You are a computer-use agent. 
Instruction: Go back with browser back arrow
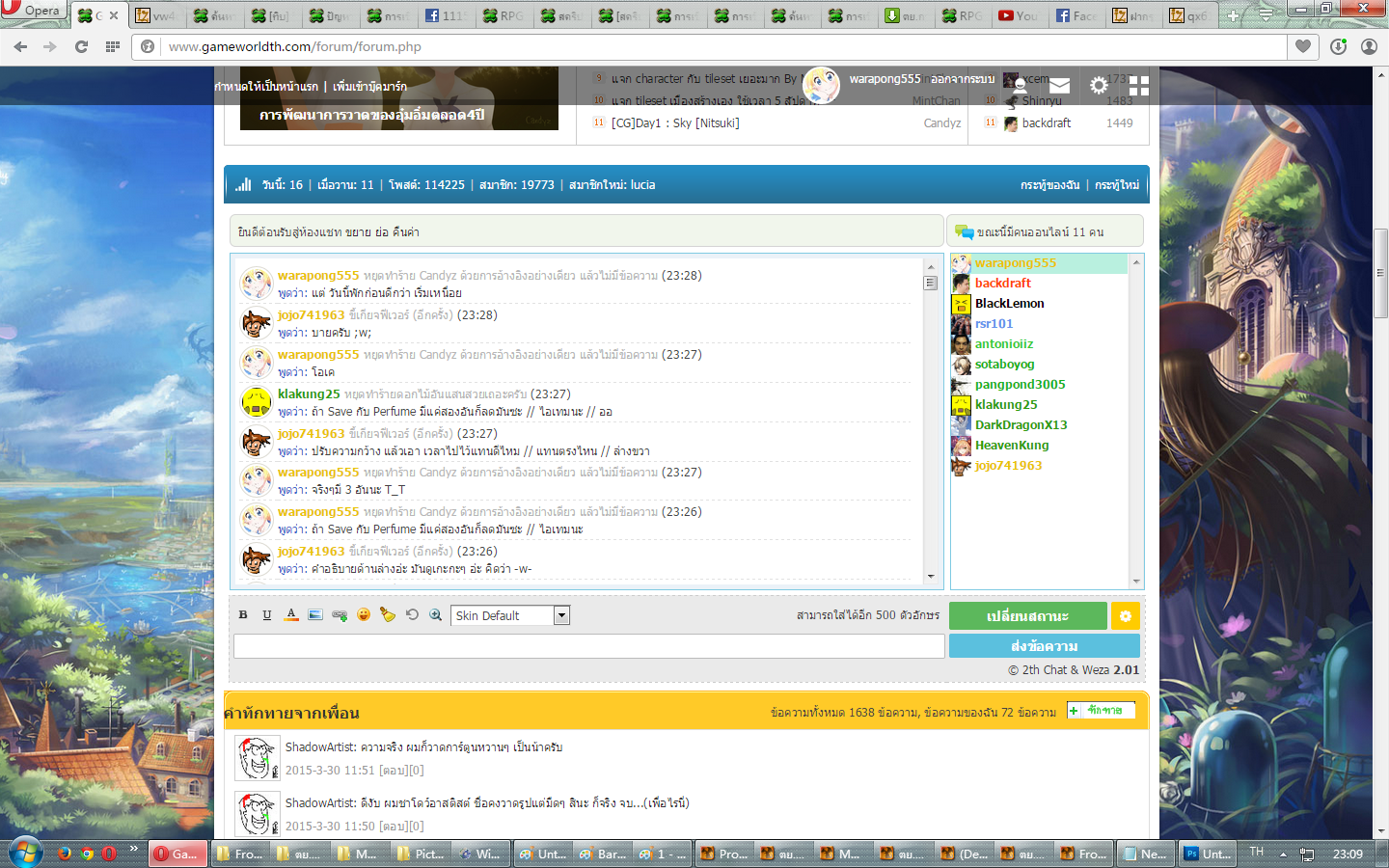[x=20, y=46]
